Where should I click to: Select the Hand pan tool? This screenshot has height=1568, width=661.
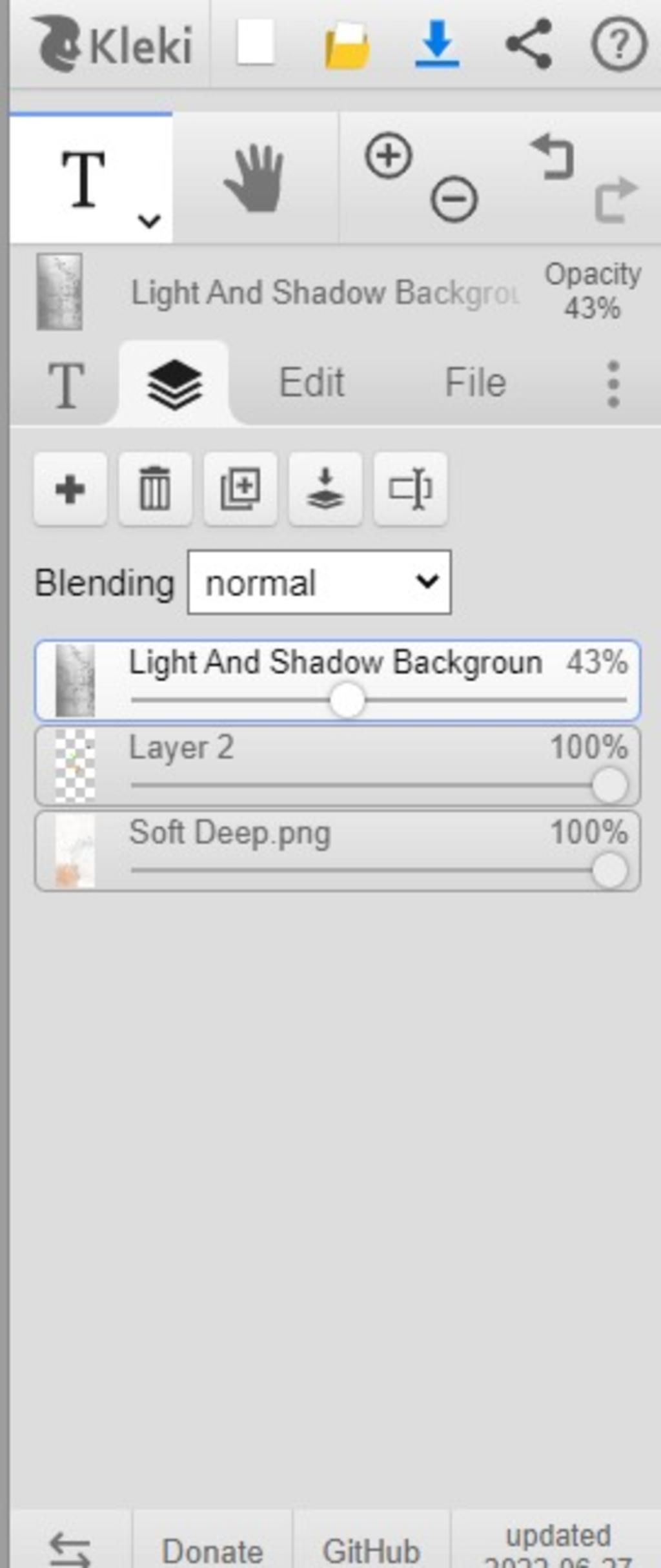click(x=254, y=178)
